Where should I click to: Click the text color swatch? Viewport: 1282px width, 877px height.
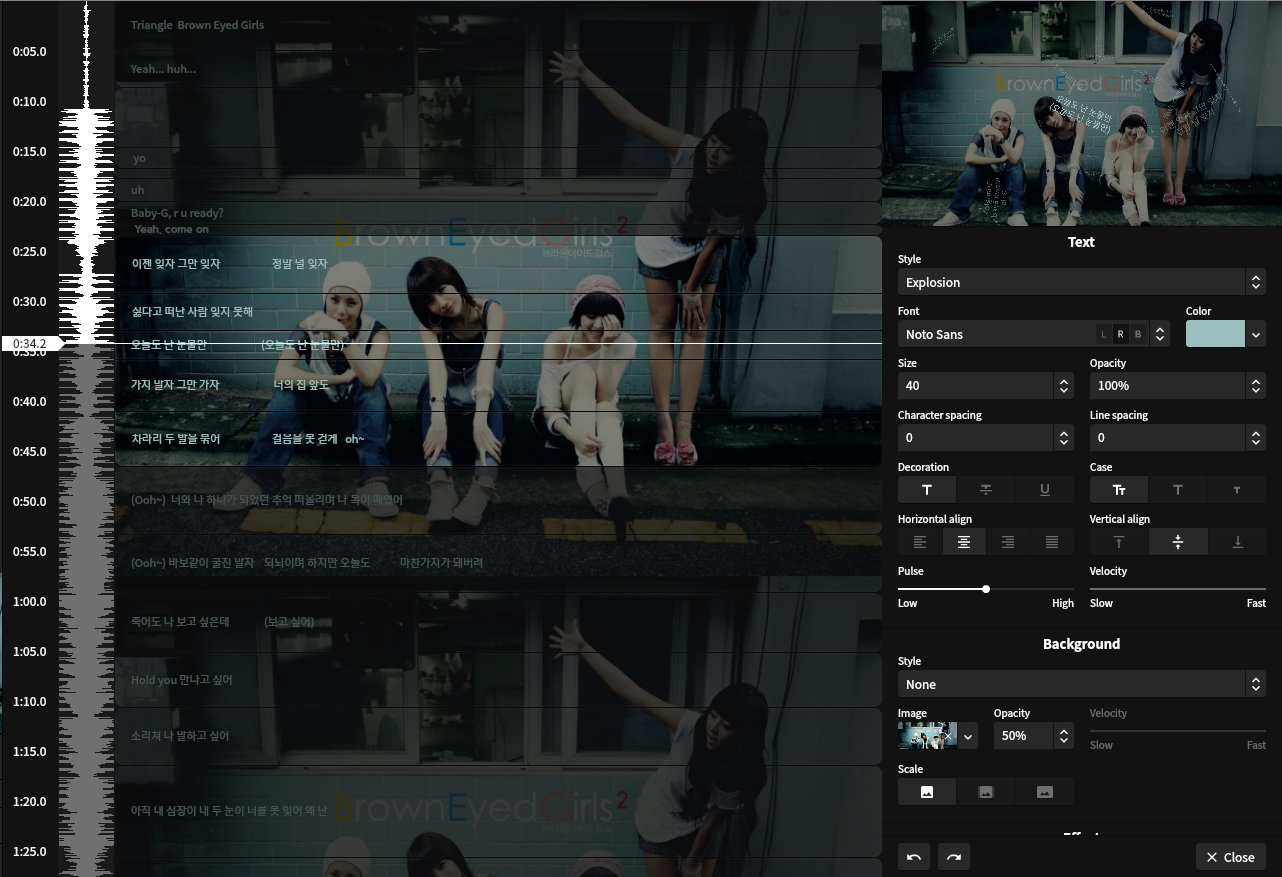[x=1215, y=334]
